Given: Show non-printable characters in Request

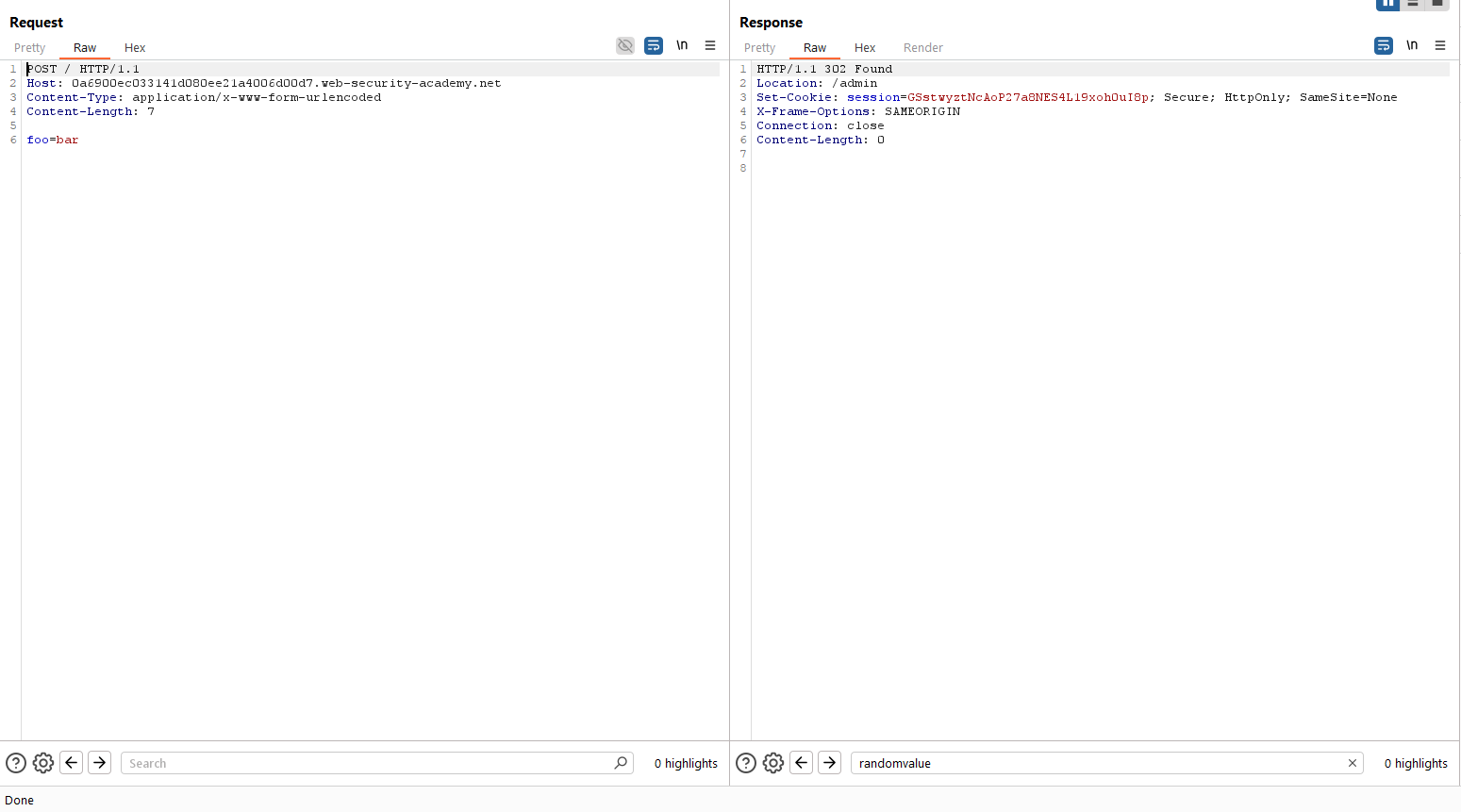Looking at the screenshot, I should (682, 45).
